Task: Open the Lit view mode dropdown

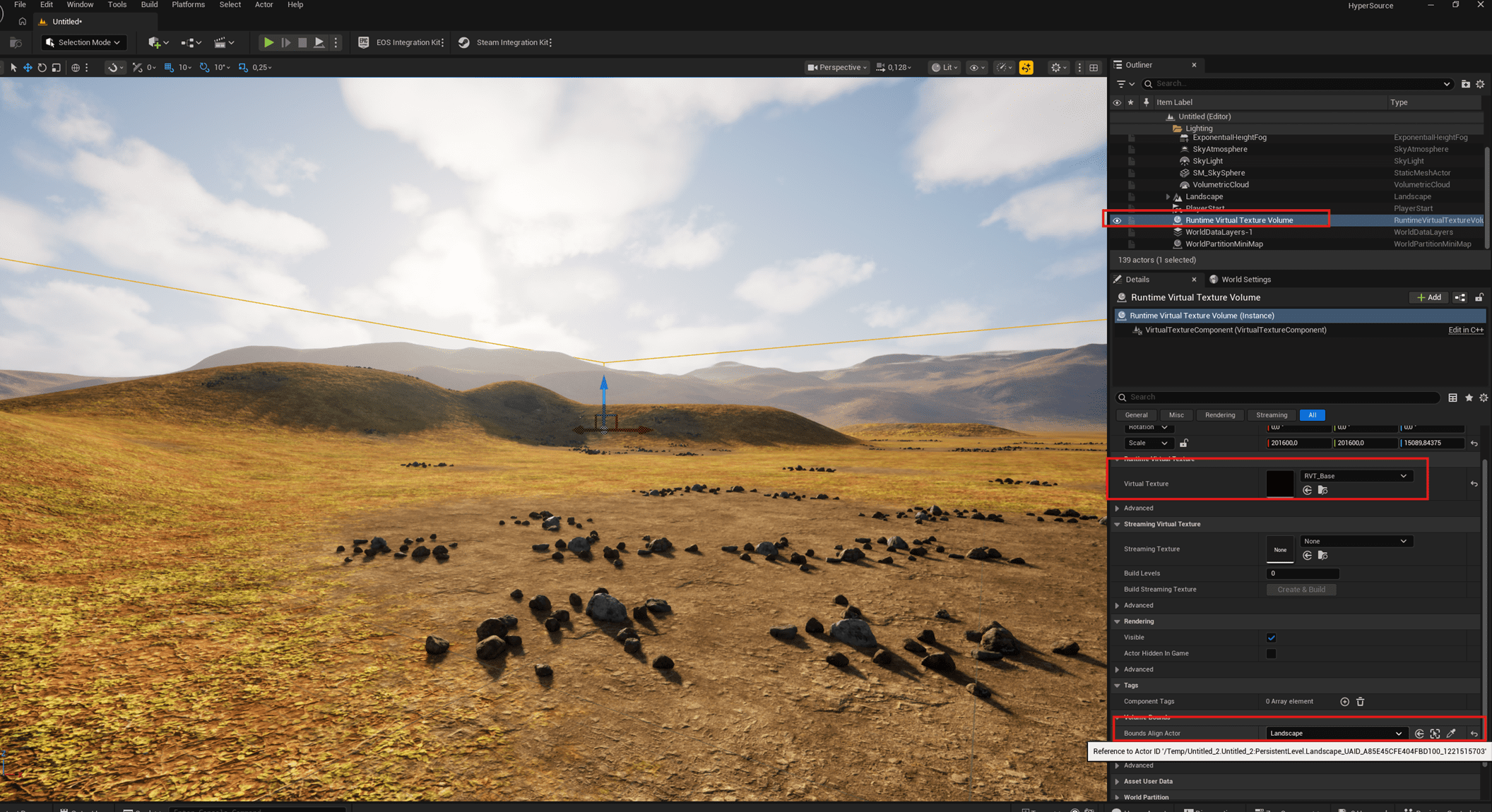Action: (945, 67)
